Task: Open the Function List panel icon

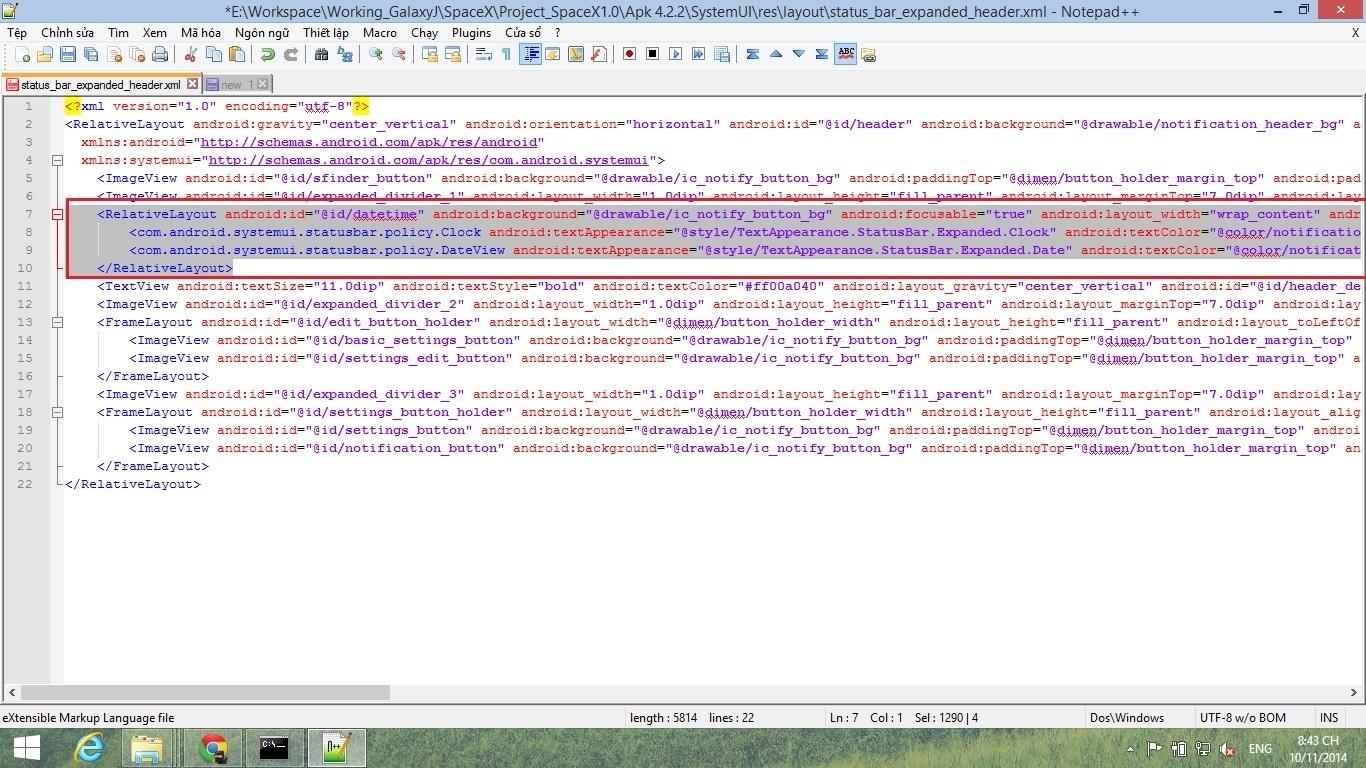Action: point(599,54)
